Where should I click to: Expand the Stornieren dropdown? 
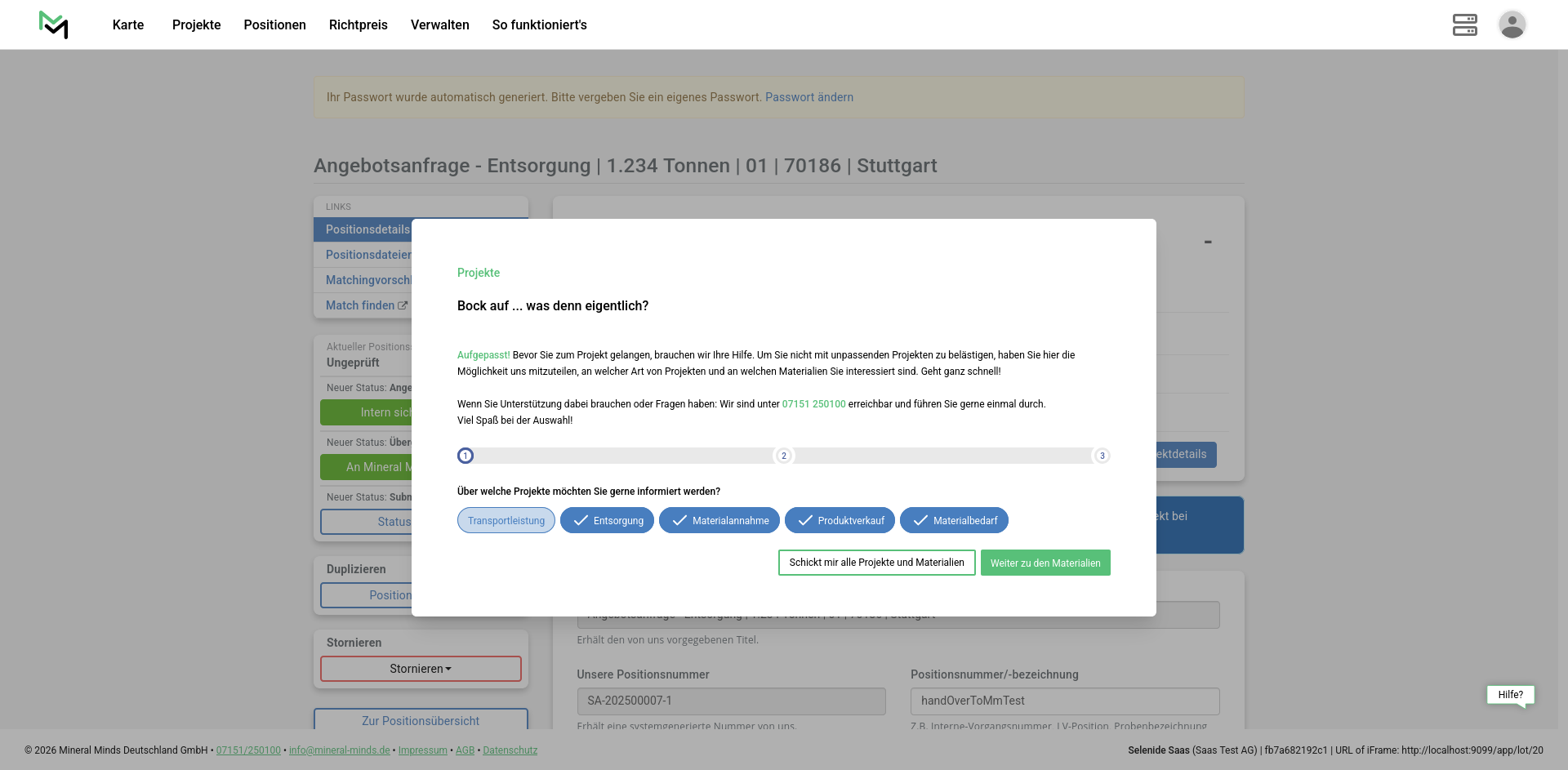pyautogui.click(x=421, y=669)
